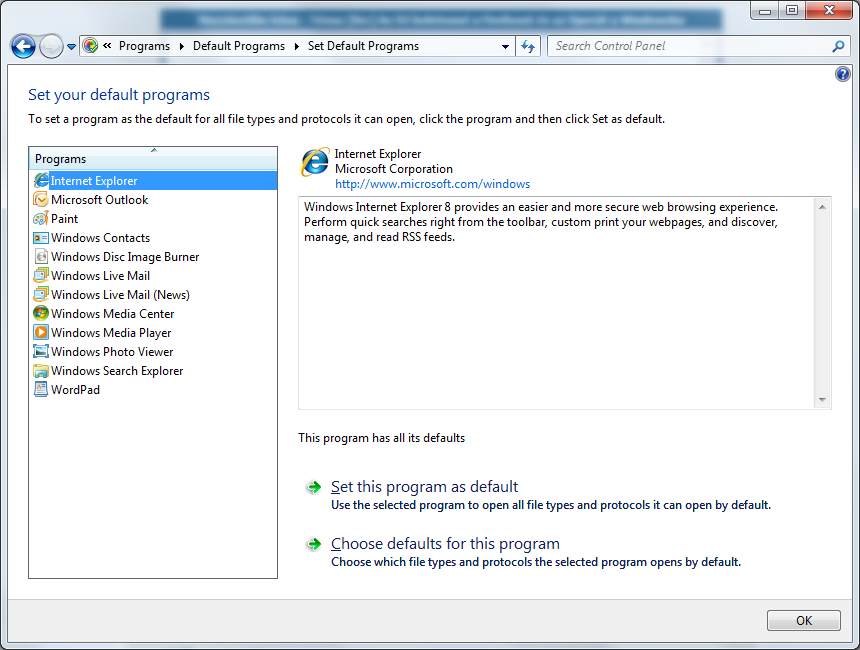Click the Set Default Programs breadcrumb
The width and height of the screenshot is (860, 650).
pos(363,46)
